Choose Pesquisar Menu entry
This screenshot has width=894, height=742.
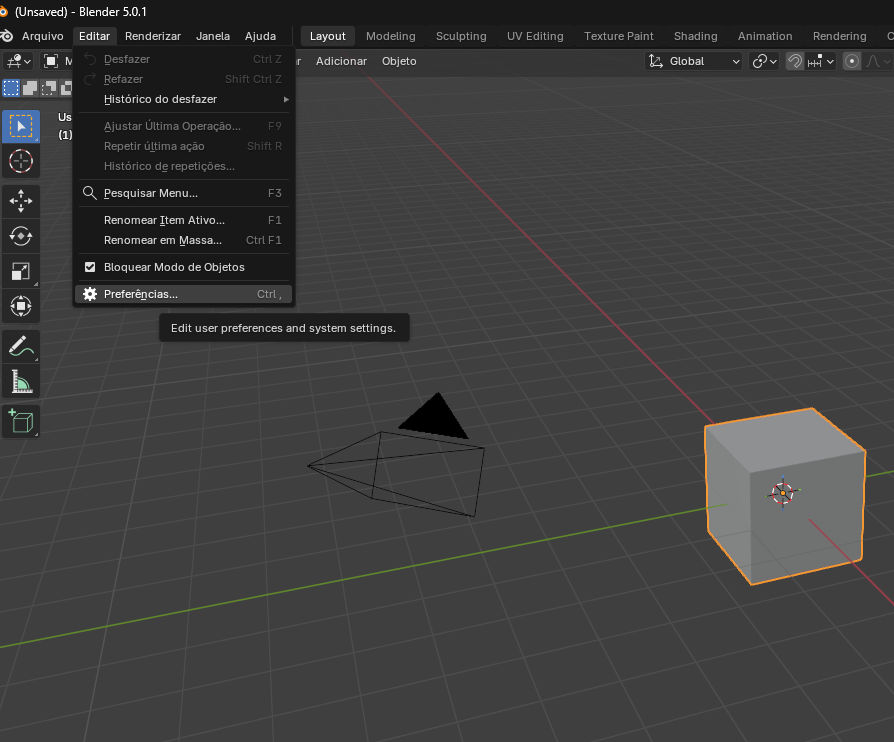[183, 193]
